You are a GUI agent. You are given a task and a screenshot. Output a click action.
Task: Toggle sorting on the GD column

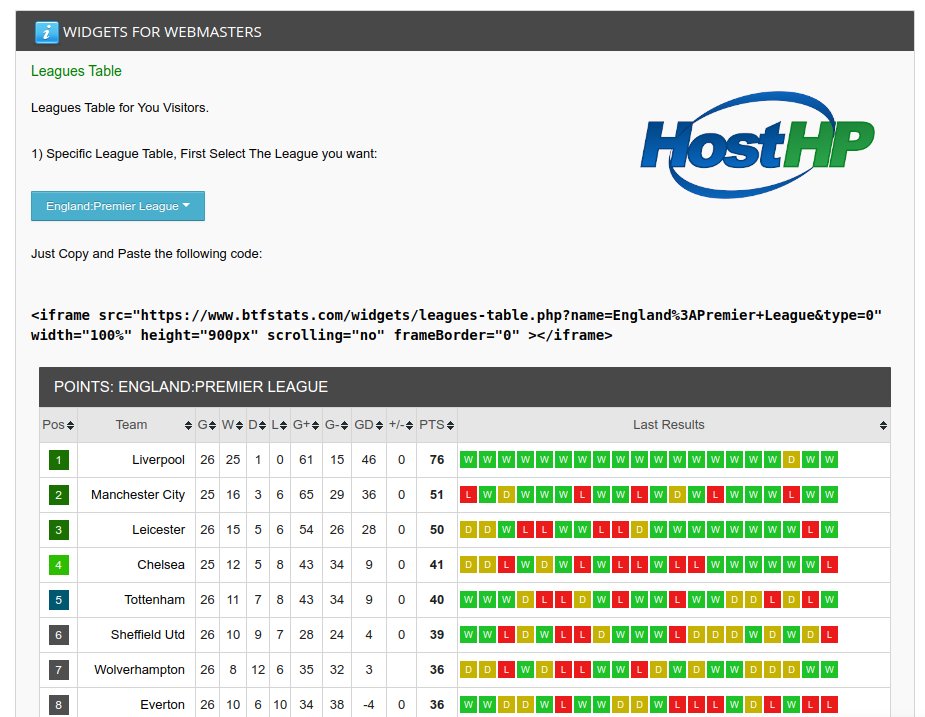(367, 424)
